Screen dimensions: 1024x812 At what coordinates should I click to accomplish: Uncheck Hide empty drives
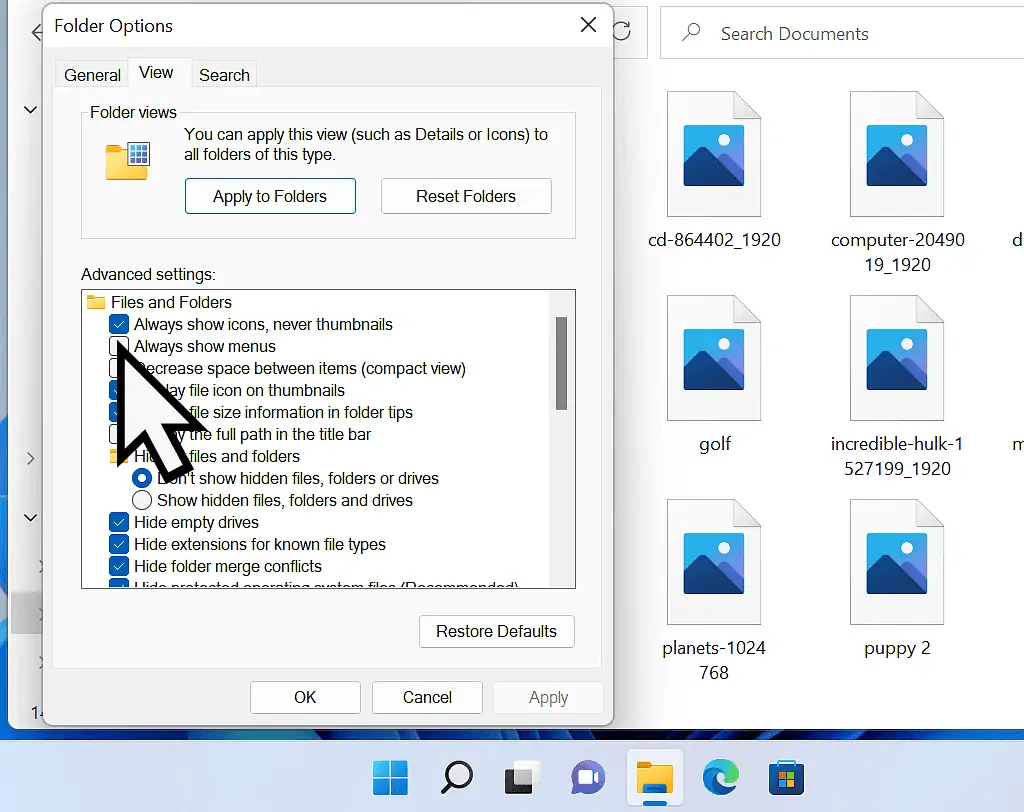click(119, 522)
